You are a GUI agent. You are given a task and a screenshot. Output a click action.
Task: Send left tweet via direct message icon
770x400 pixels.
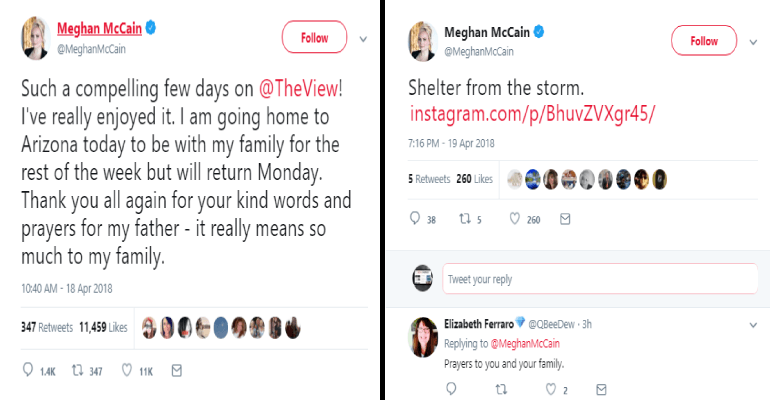[x=176, y=371]
